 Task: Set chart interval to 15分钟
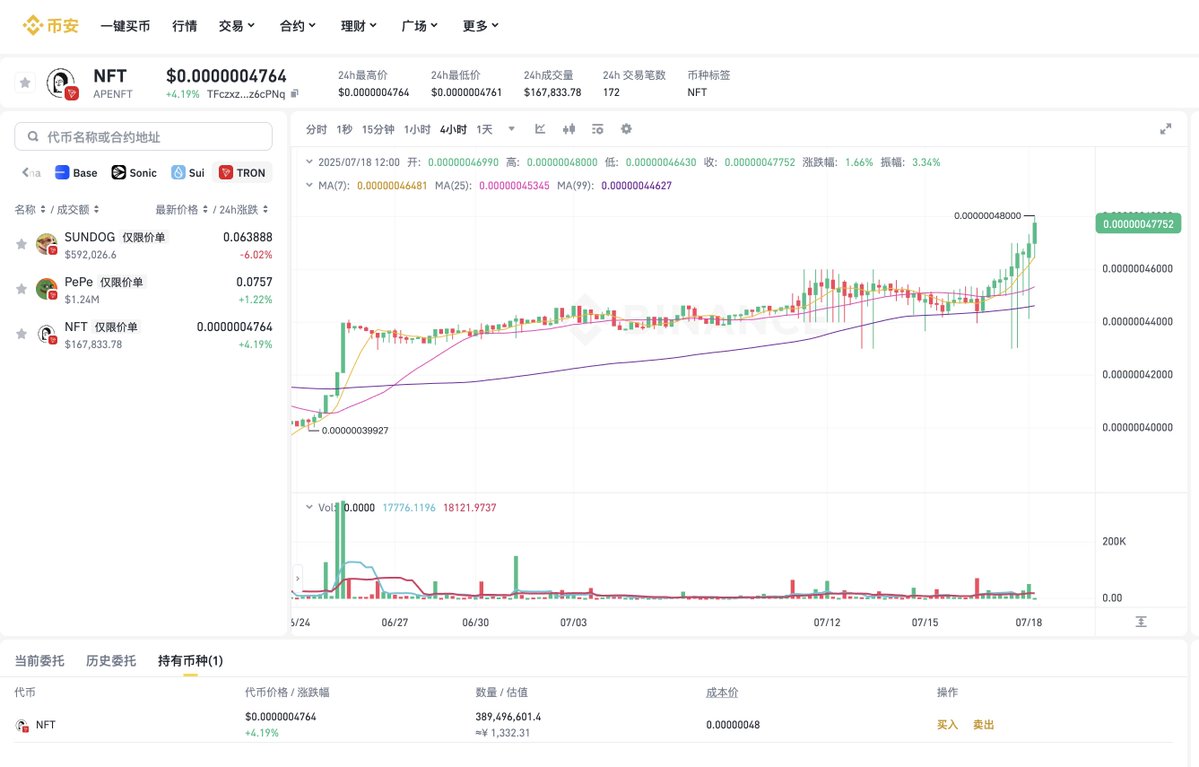click(378, 129)
